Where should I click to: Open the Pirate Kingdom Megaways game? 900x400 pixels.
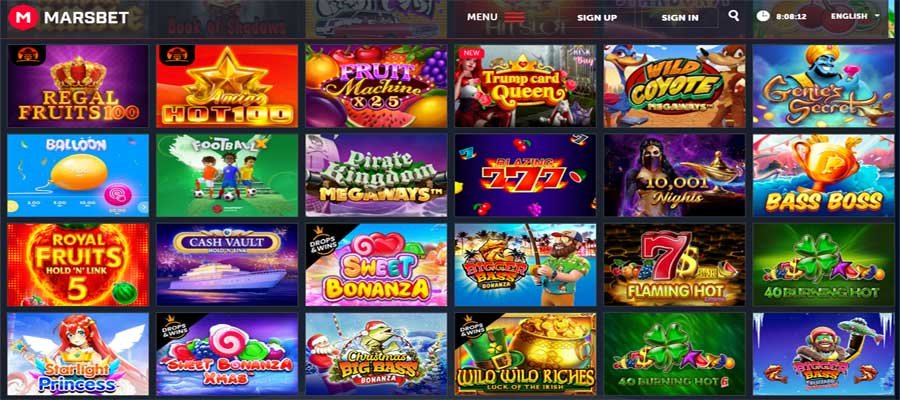(x=377, y=176)
